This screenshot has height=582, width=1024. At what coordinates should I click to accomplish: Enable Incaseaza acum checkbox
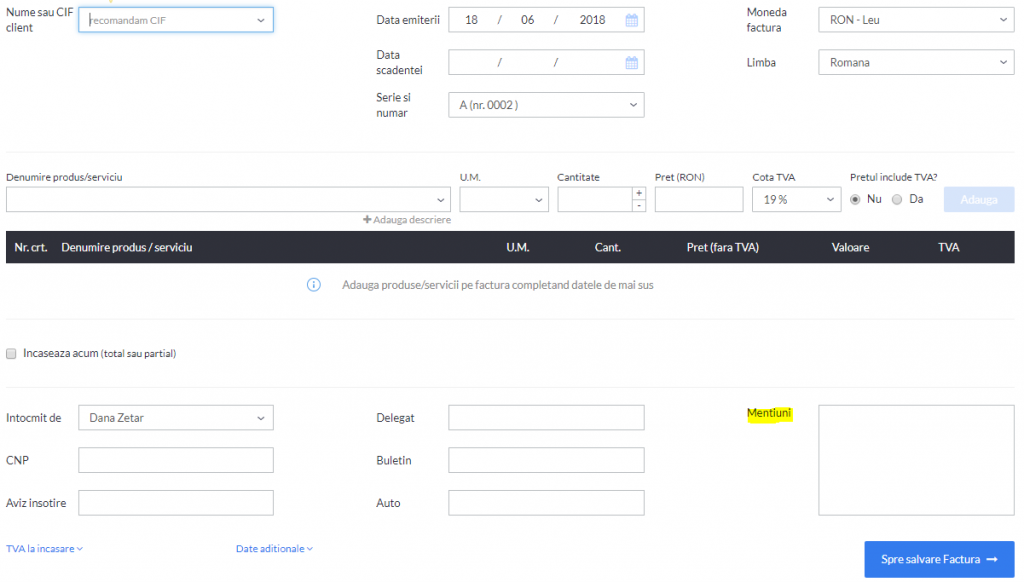coord(11,353)
